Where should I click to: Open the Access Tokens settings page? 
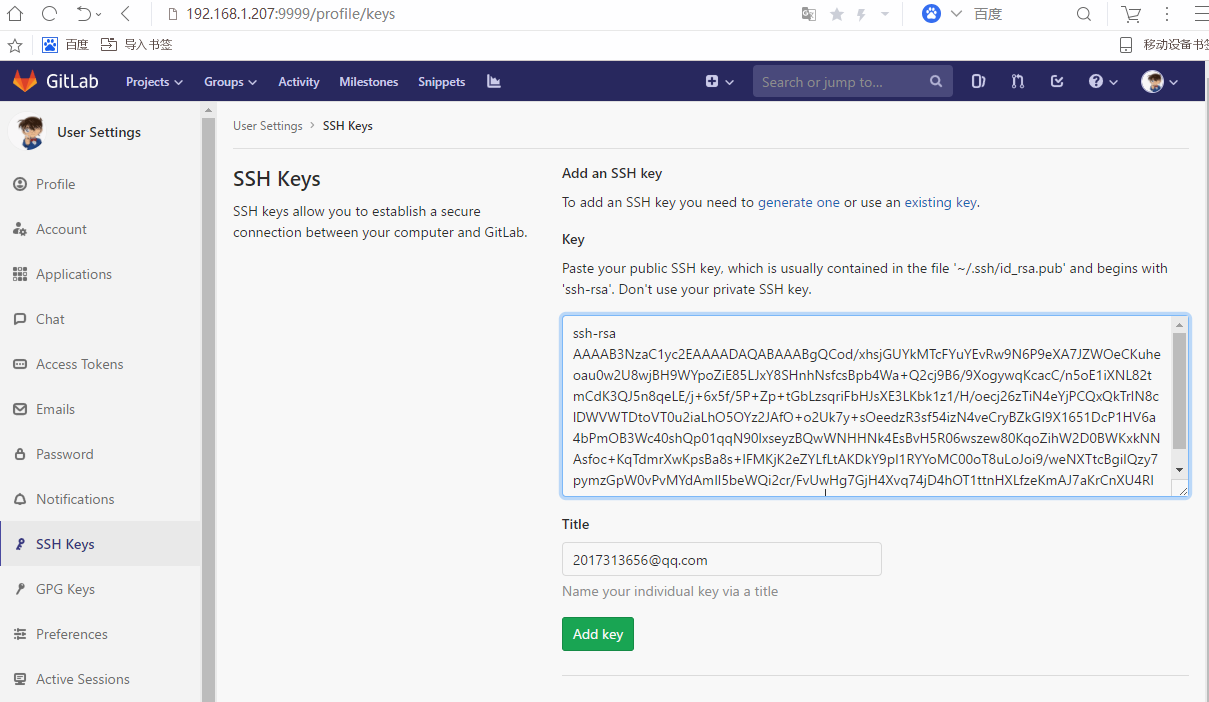coord(81,363)
